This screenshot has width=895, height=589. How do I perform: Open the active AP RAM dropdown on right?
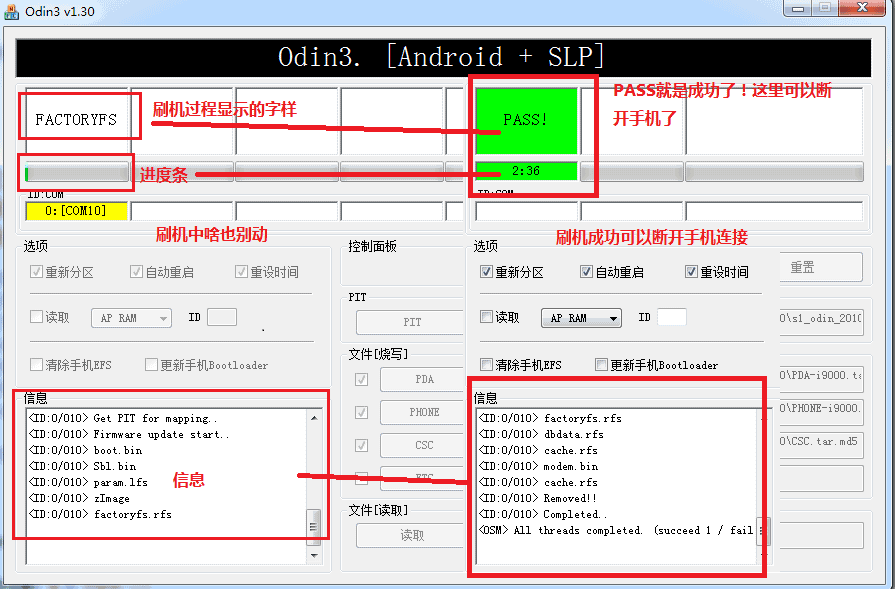click(581, 318)
